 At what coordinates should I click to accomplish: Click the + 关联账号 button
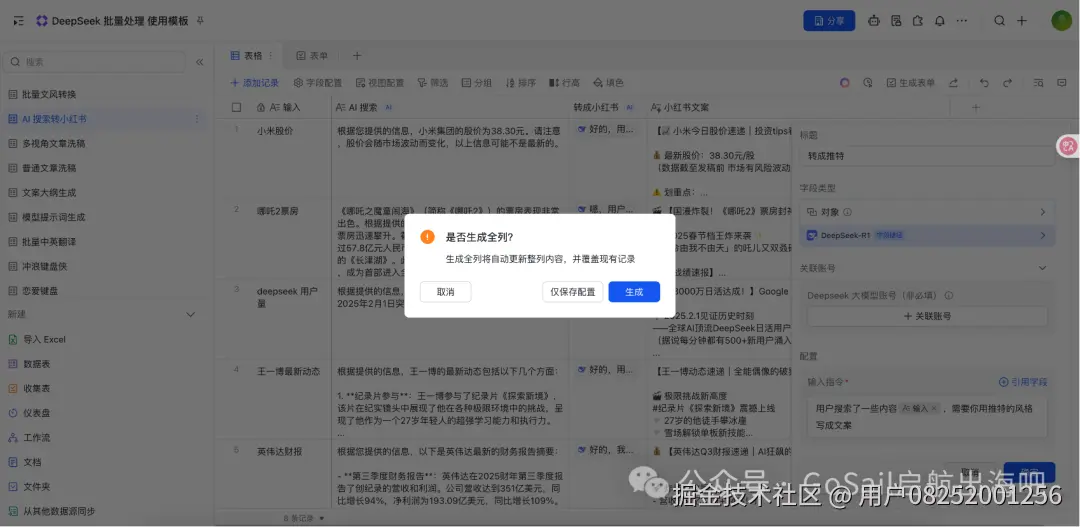pyautogui.click(x=927, y=316)
